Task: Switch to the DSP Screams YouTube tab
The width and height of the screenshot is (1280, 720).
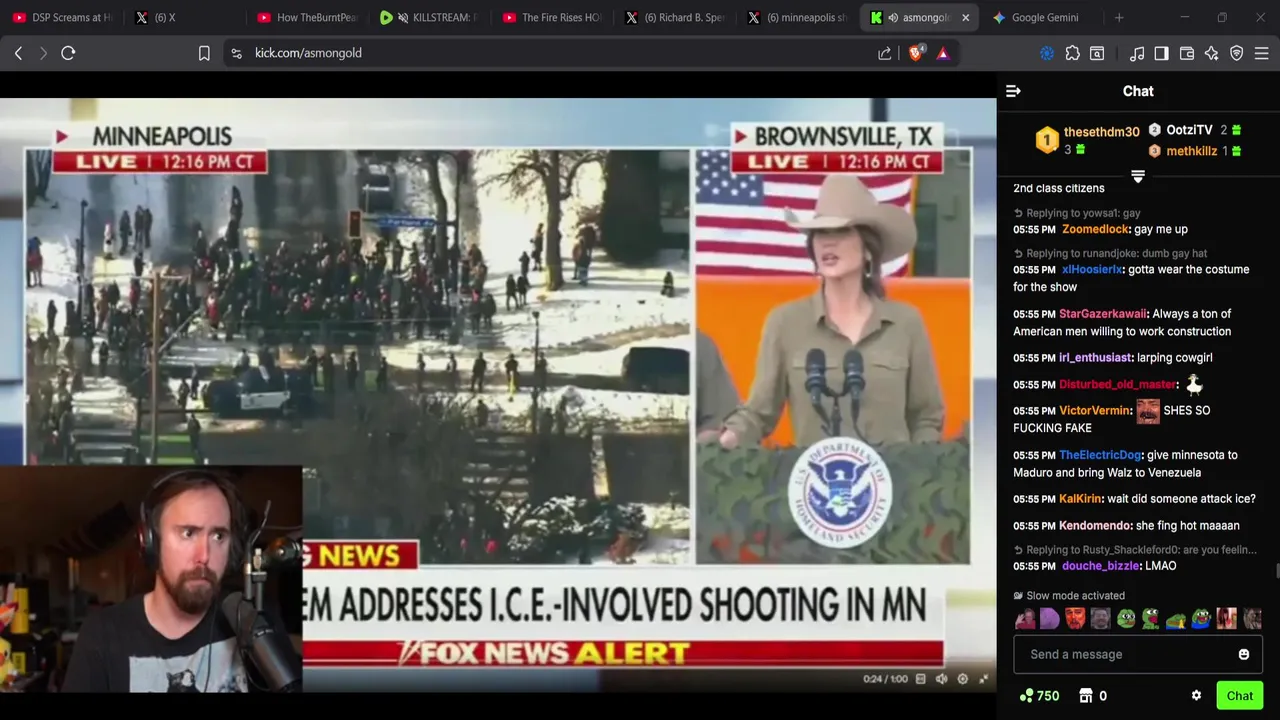Action: click(x=62, y=17)
